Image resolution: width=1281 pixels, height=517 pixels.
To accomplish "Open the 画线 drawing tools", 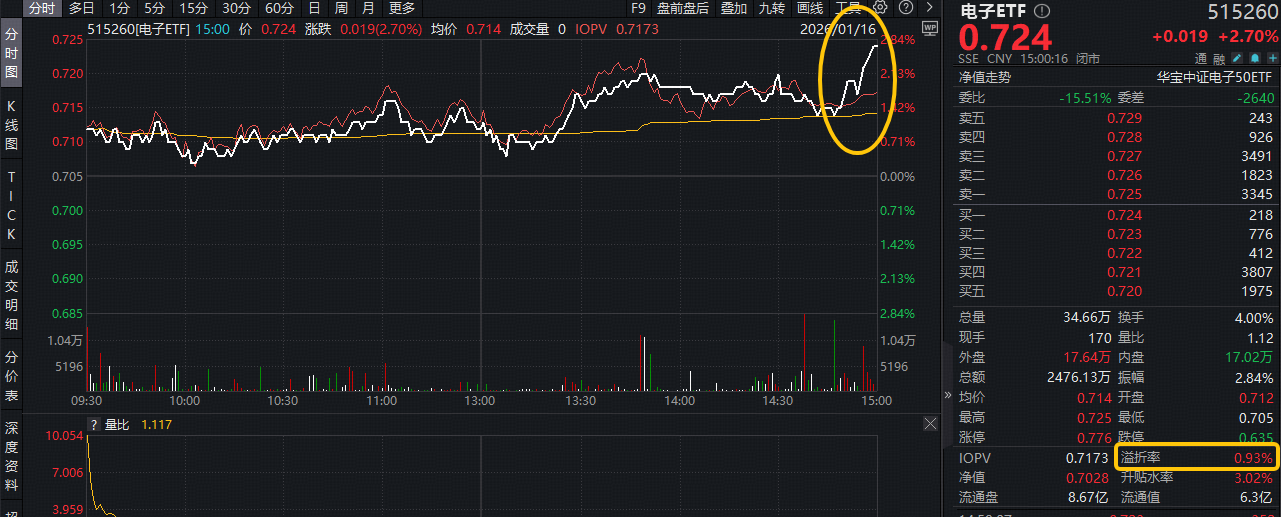I will pyautogui.click(x=809, y=8).
